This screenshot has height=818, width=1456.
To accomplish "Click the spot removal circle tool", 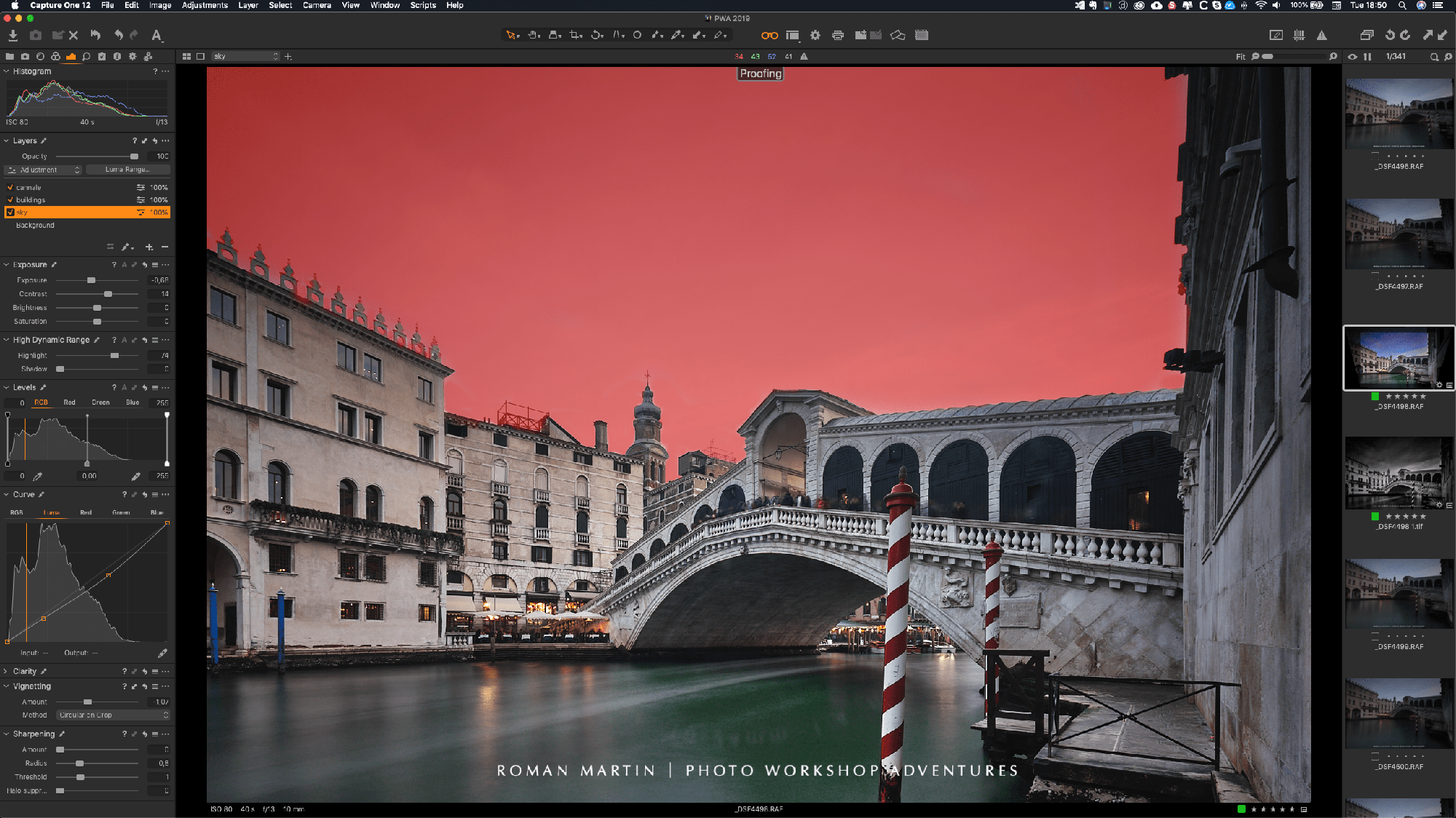I will click(637, 35).
